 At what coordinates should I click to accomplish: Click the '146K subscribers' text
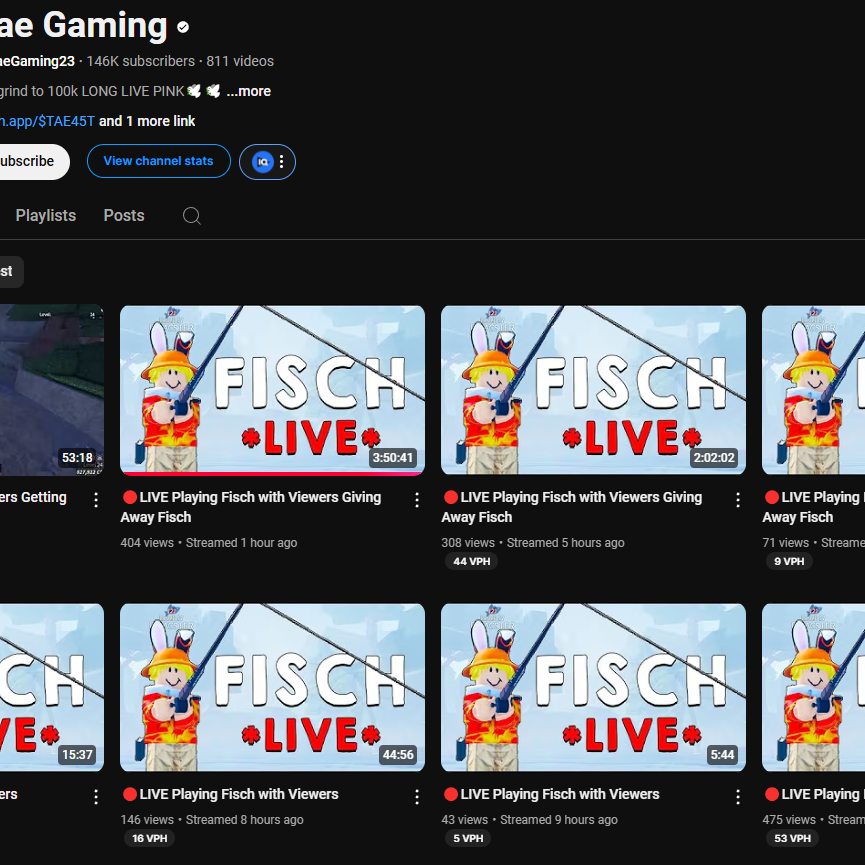(141, 61)
